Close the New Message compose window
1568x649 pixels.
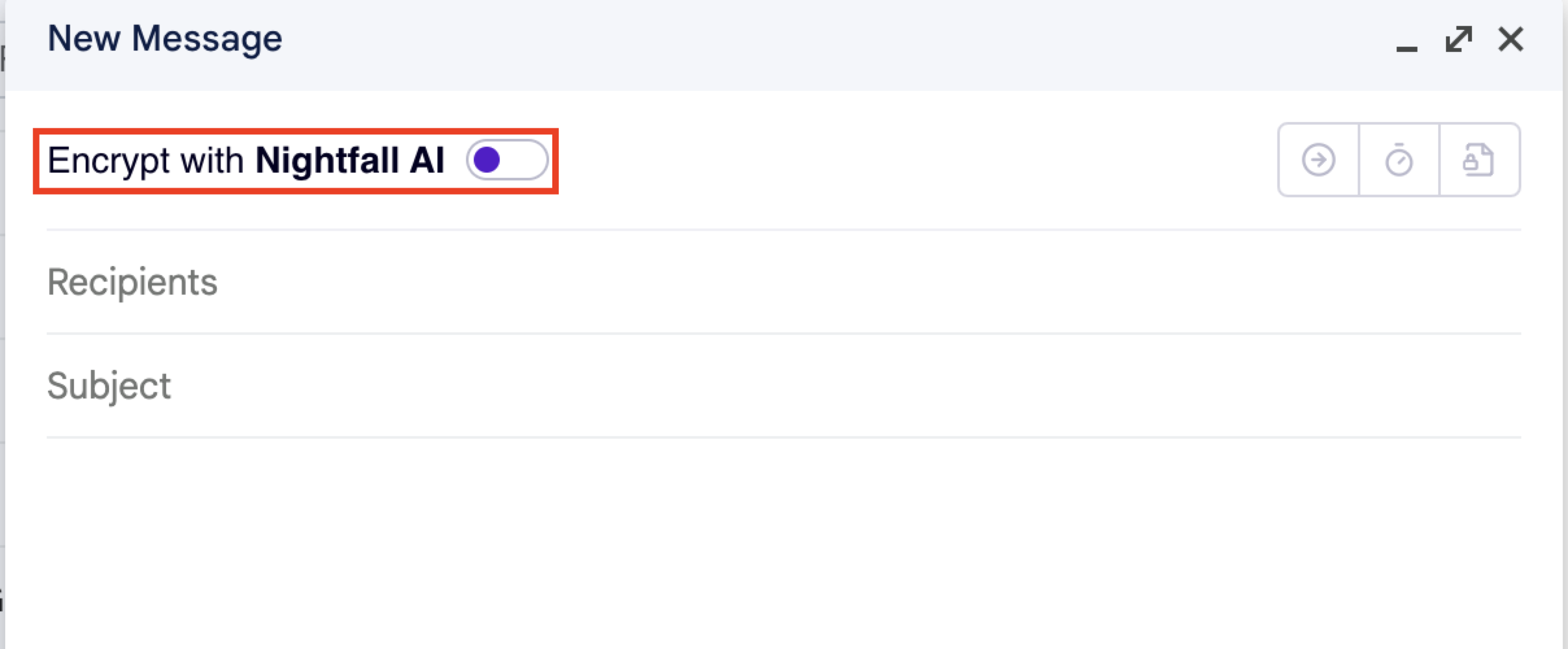[1510, 40]
